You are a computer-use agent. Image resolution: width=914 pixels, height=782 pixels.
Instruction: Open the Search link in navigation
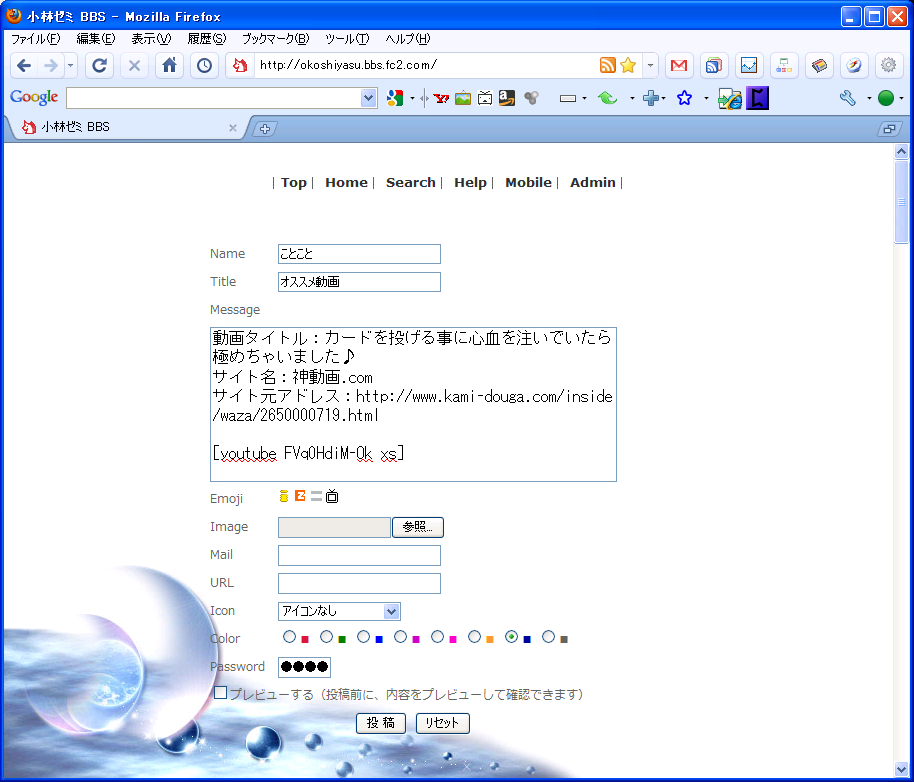click(x=410, y=182)
